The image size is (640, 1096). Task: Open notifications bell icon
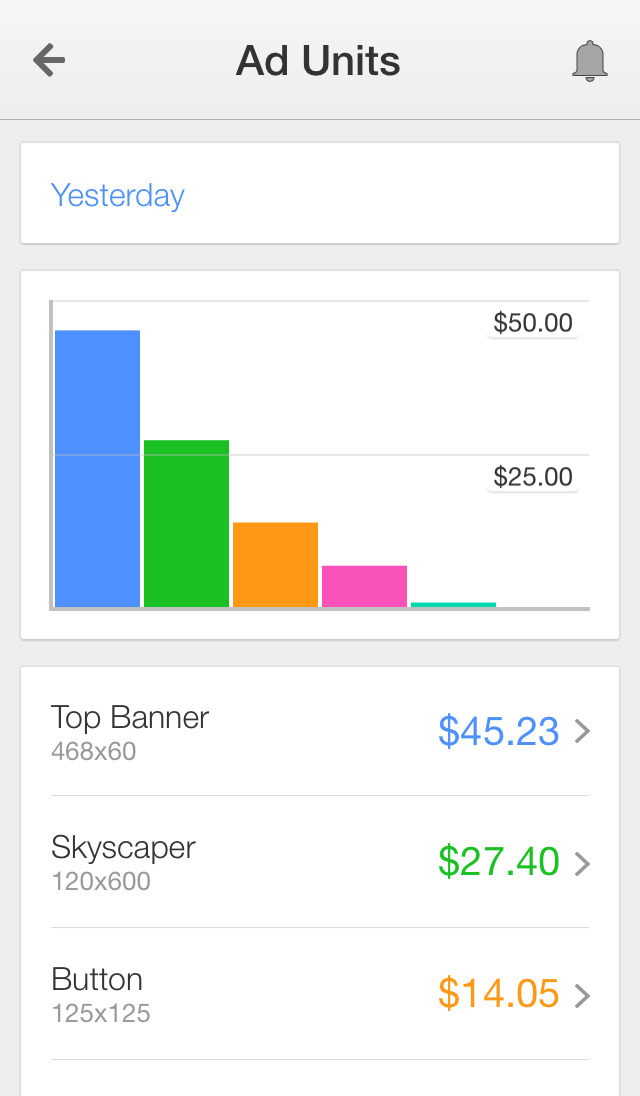590,61
